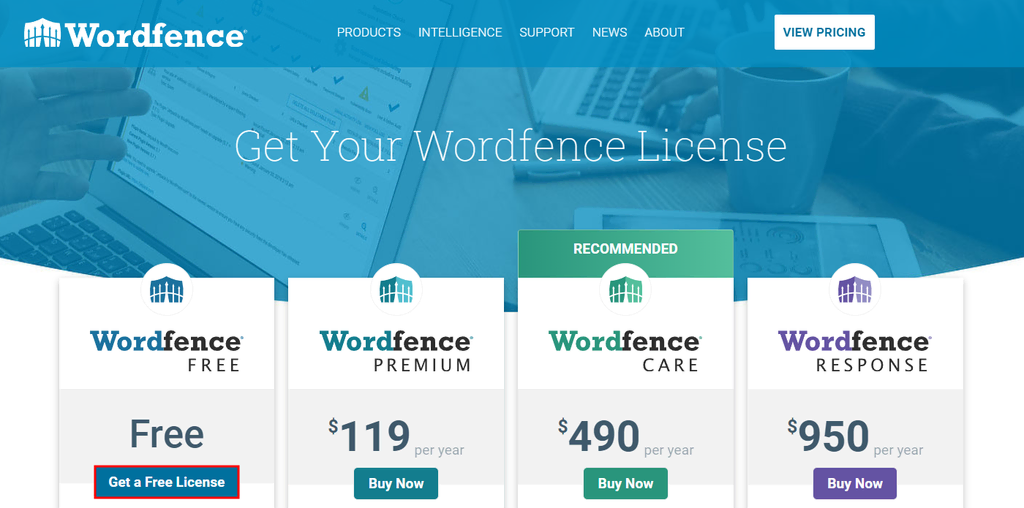Click the green Wordfence Care fence icon
Screen dimensions: 1024x508
tap(625, 289)
